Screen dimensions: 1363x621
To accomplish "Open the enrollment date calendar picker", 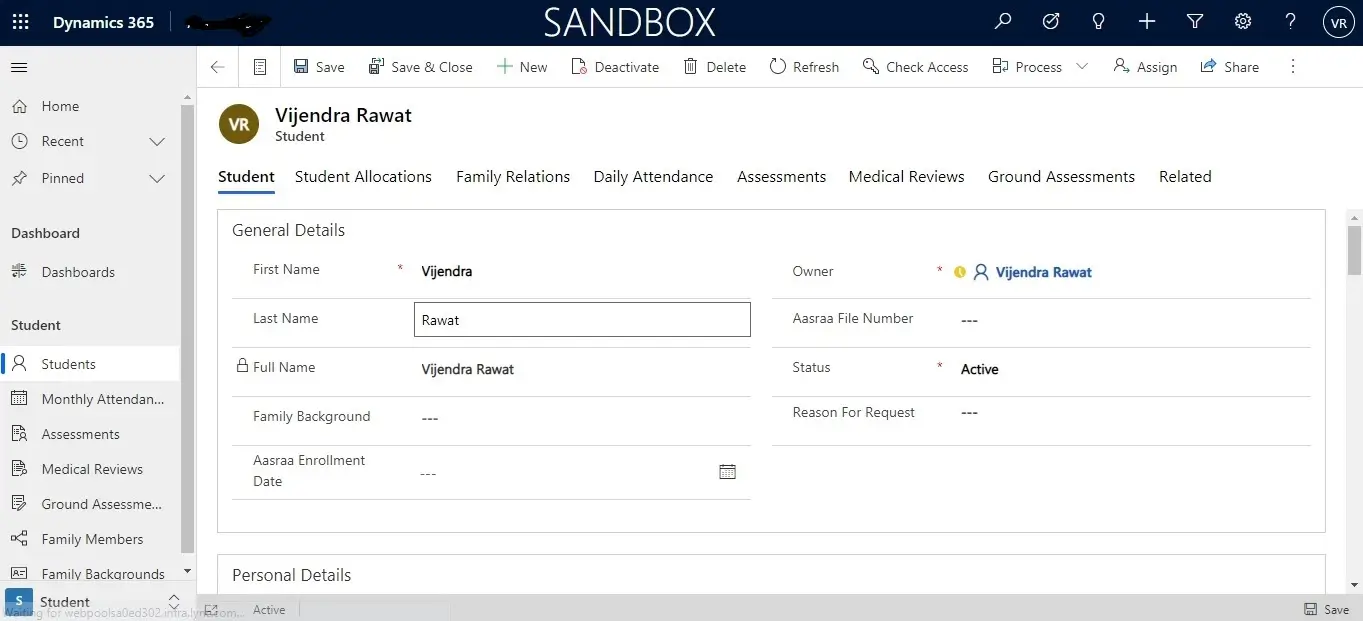I will point(728,472).
